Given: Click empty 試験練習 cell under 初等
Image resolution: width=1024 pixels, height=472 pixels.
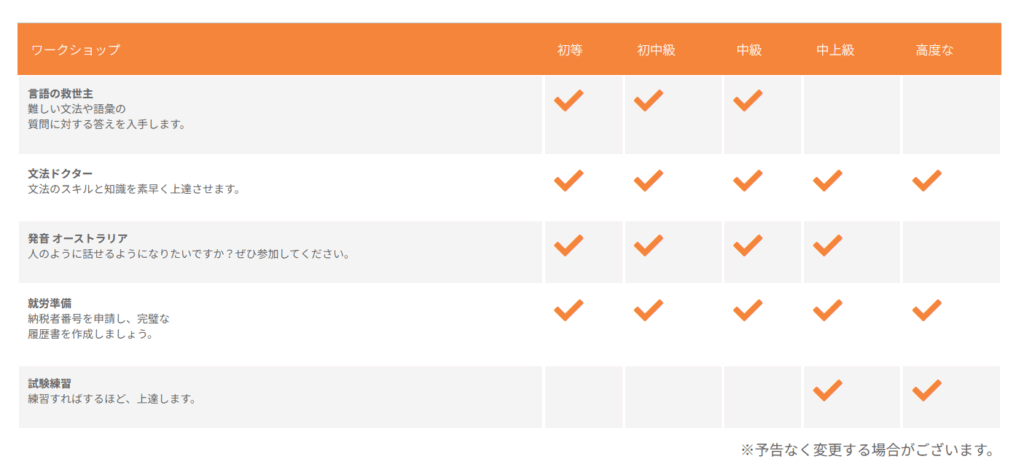Looking at the screenshot, I should pyautogui.click(x=582, y=397).
